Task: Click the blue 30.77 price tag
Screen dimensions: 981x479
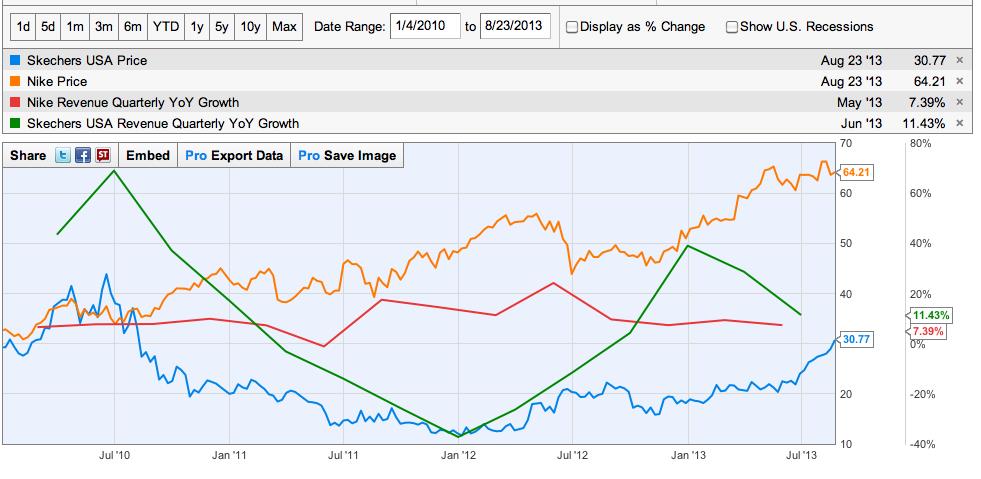Action: coord(856,340)
